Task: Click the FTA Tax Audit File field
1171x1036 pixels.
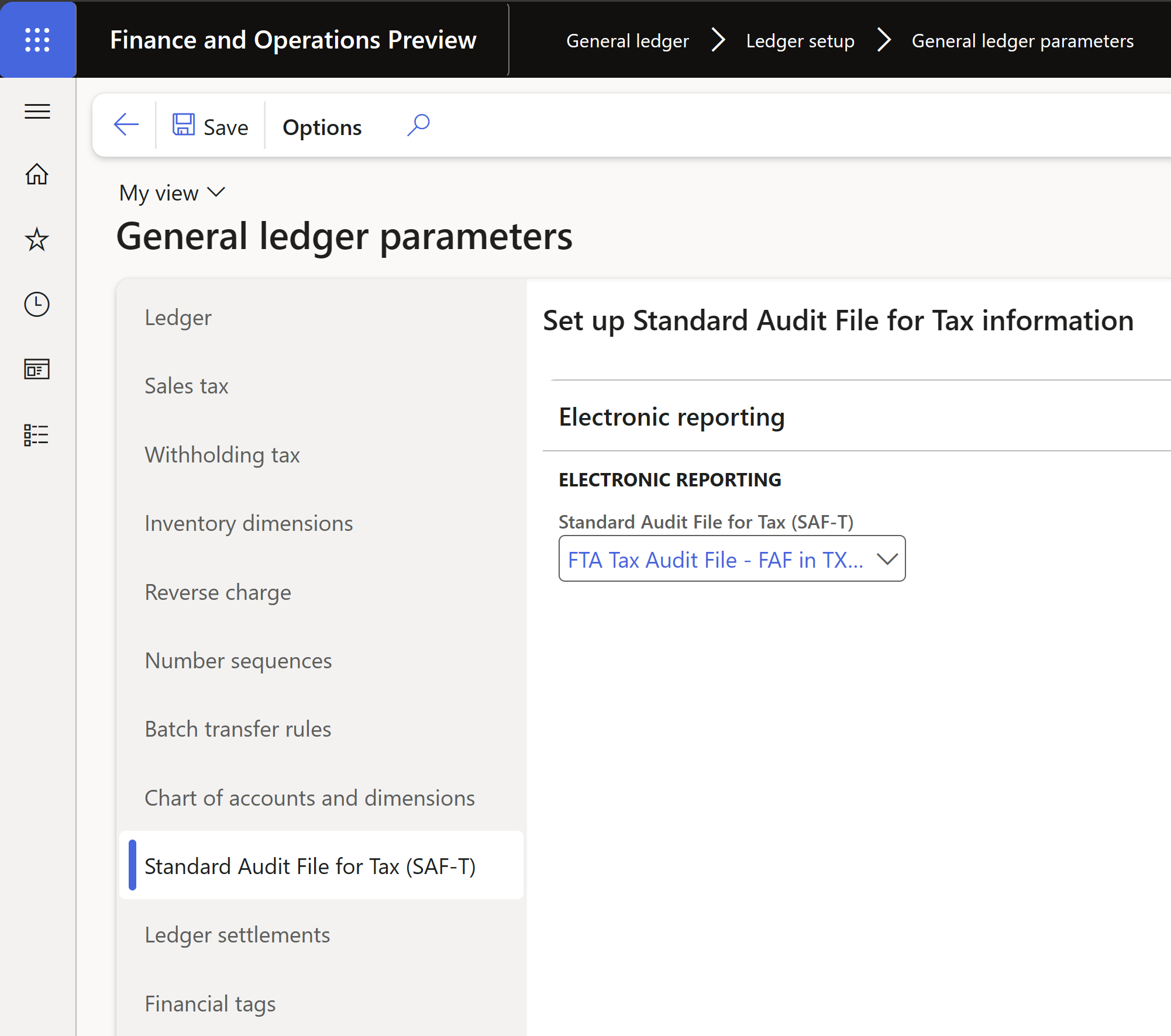Action: (x=715, y=560)
